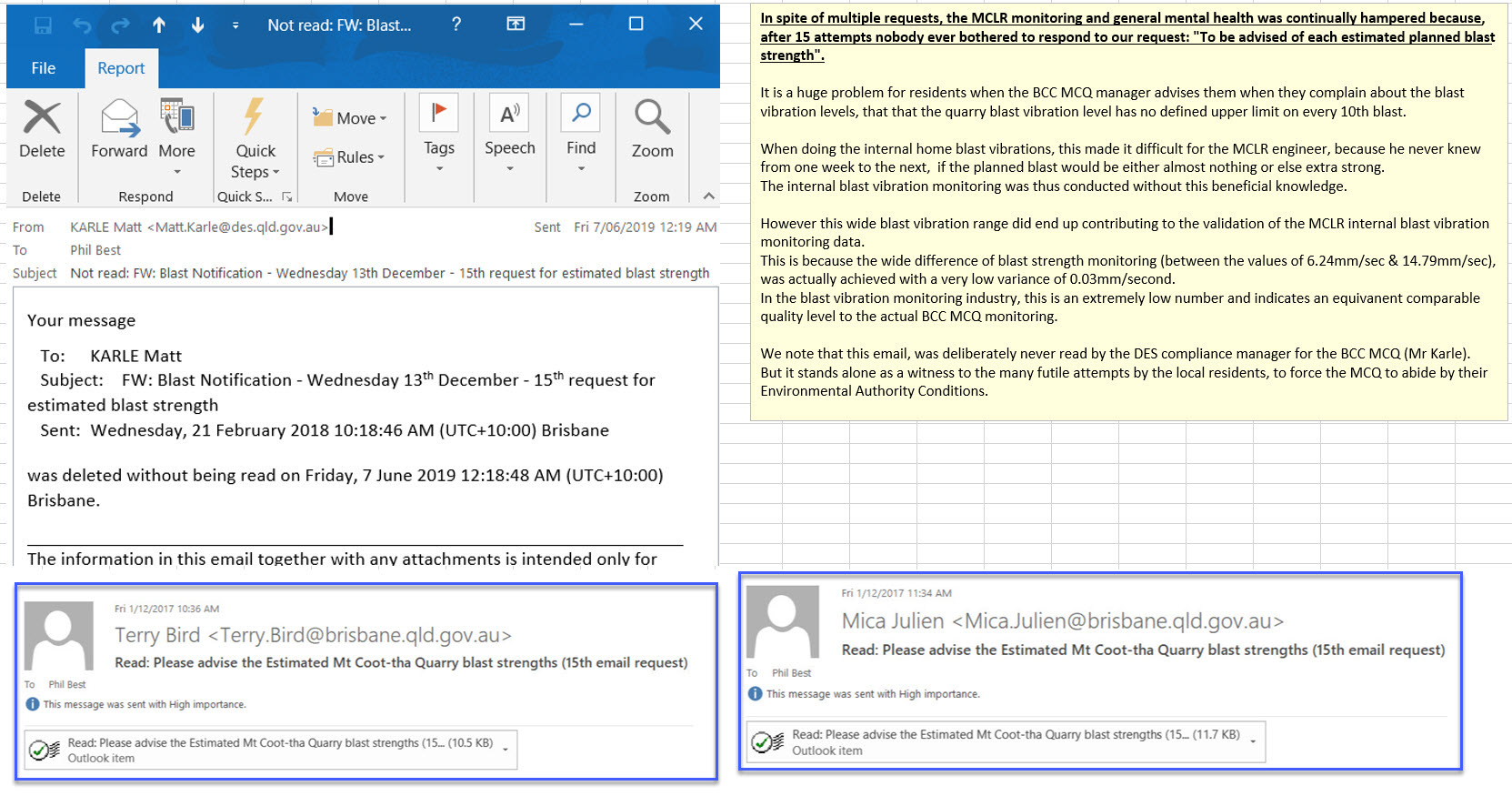Customize Quick Access Toolbar dropdown arrow
The width and height of the screenshot is (1512, 796).
235,25
